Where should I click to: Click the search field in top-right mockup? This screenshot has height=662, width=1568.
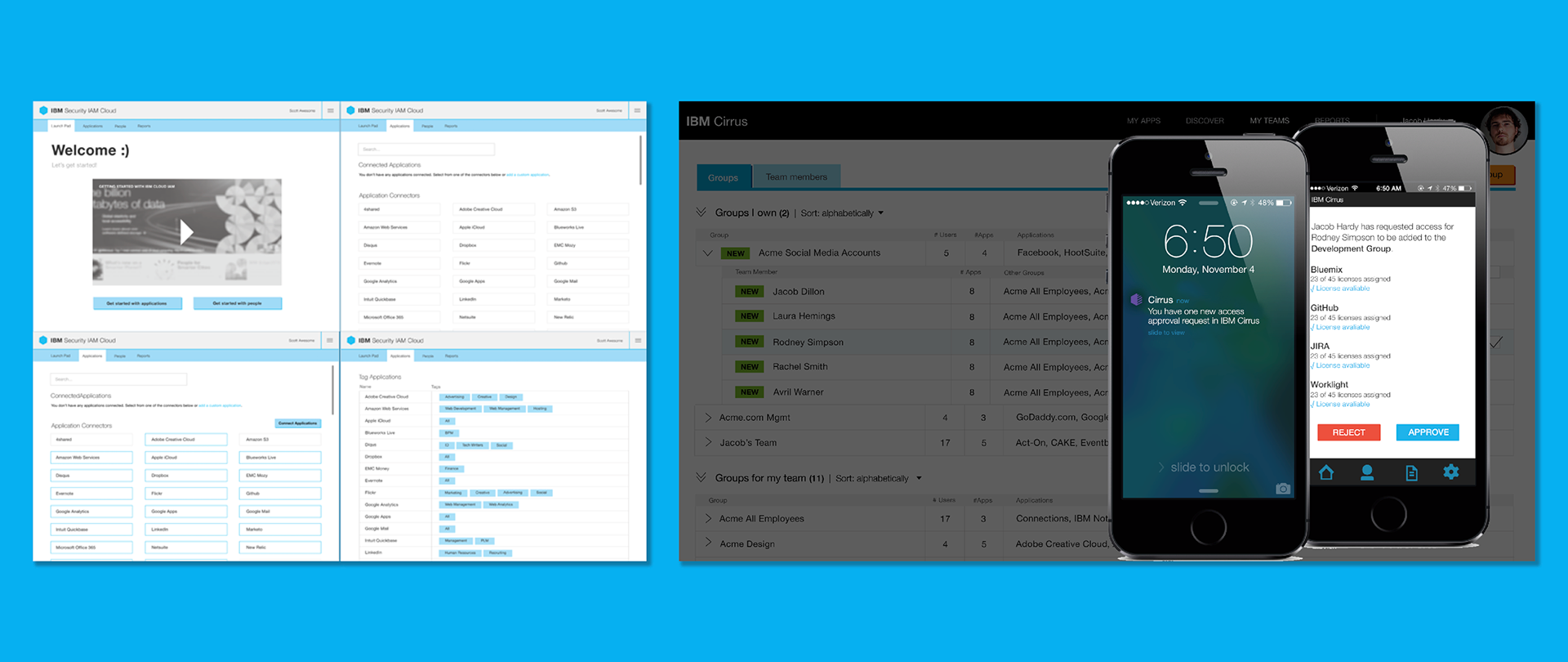point(426,150)
